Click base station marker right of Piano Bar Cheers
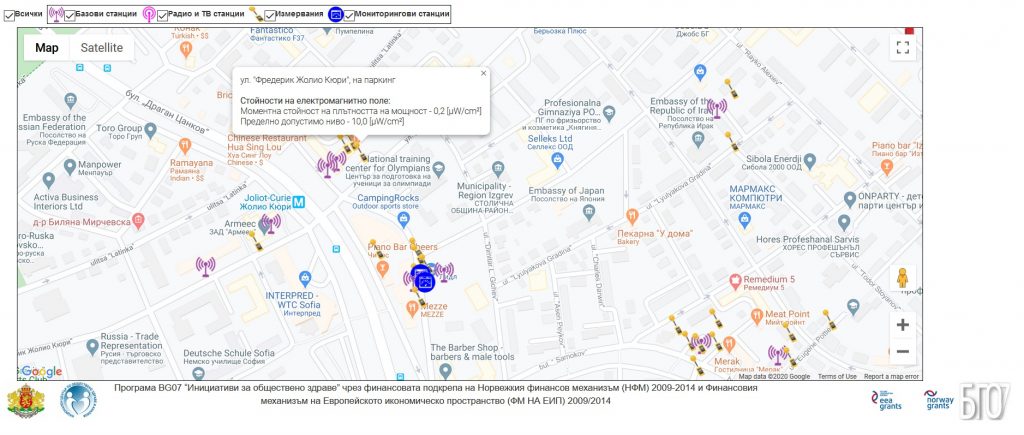Screen dimensions: 1024x435 tap(444, 271)
